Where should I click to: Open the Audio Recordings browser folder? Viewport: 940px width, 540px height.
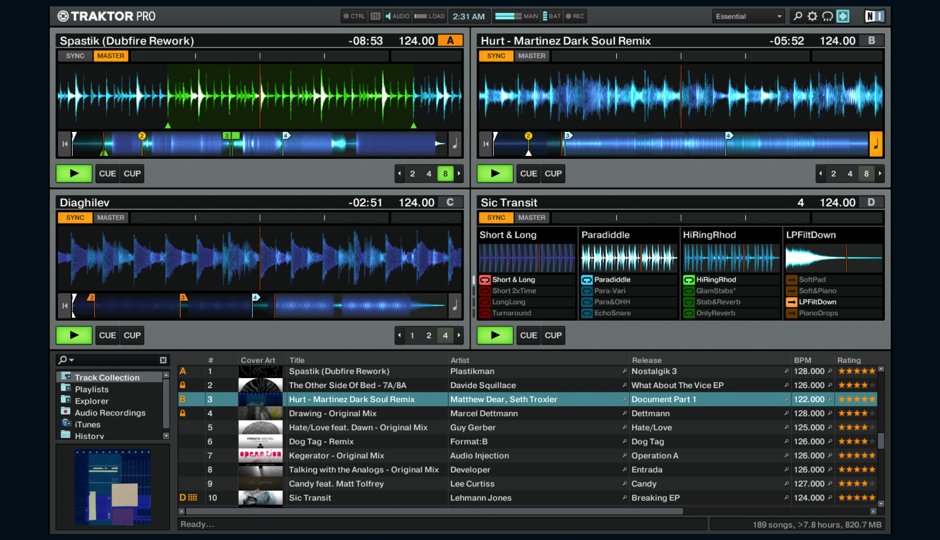[x=109, y=412]
